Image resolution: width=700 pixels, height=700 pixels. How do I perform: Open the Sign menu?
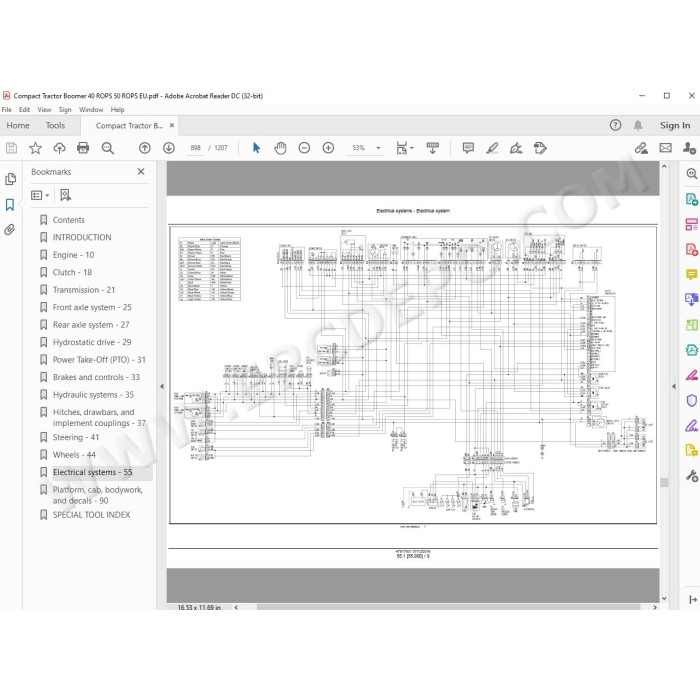coord(65,110)
